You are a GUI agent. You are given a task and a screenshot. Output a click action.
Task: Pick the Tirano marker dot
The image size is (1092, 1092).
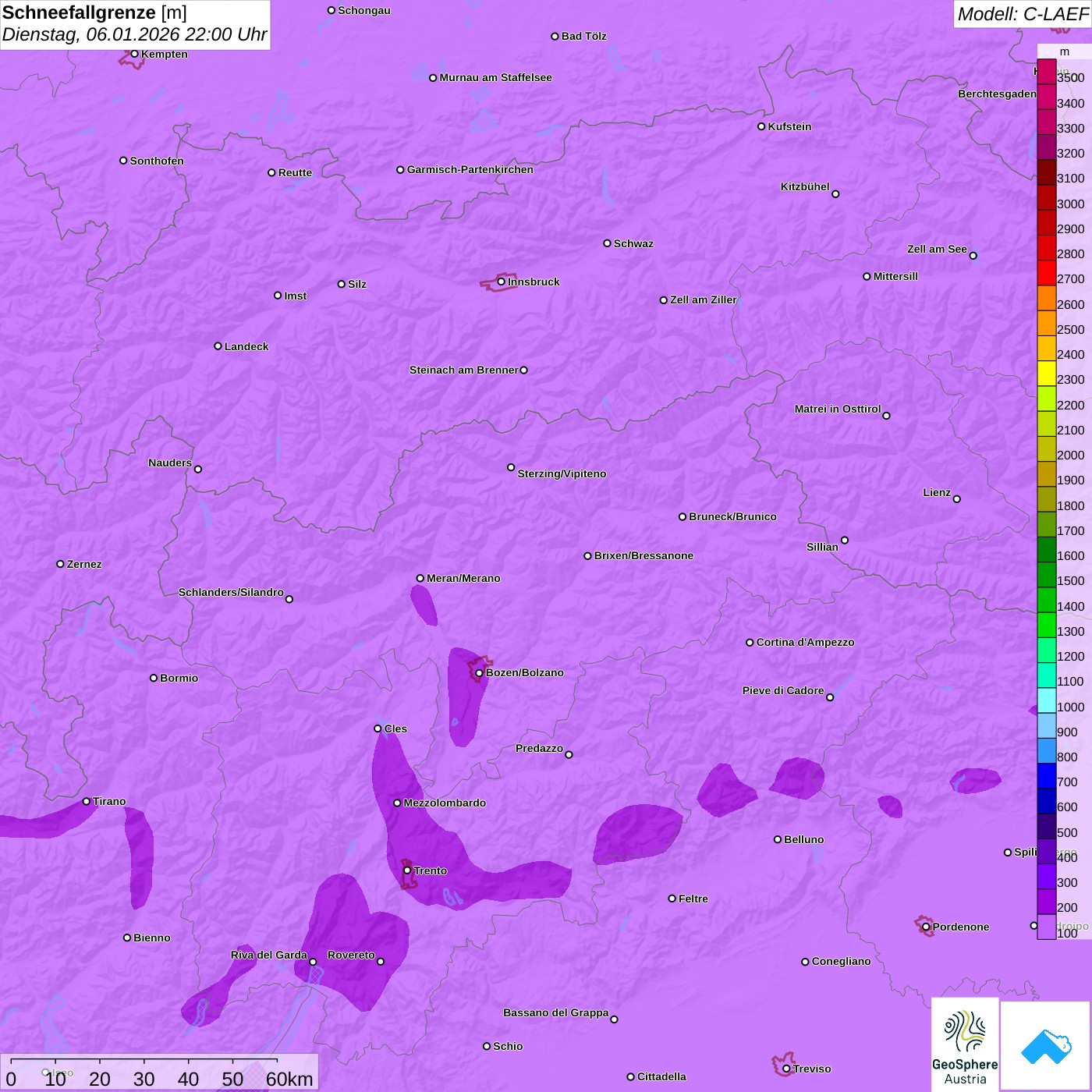[87, 801]
